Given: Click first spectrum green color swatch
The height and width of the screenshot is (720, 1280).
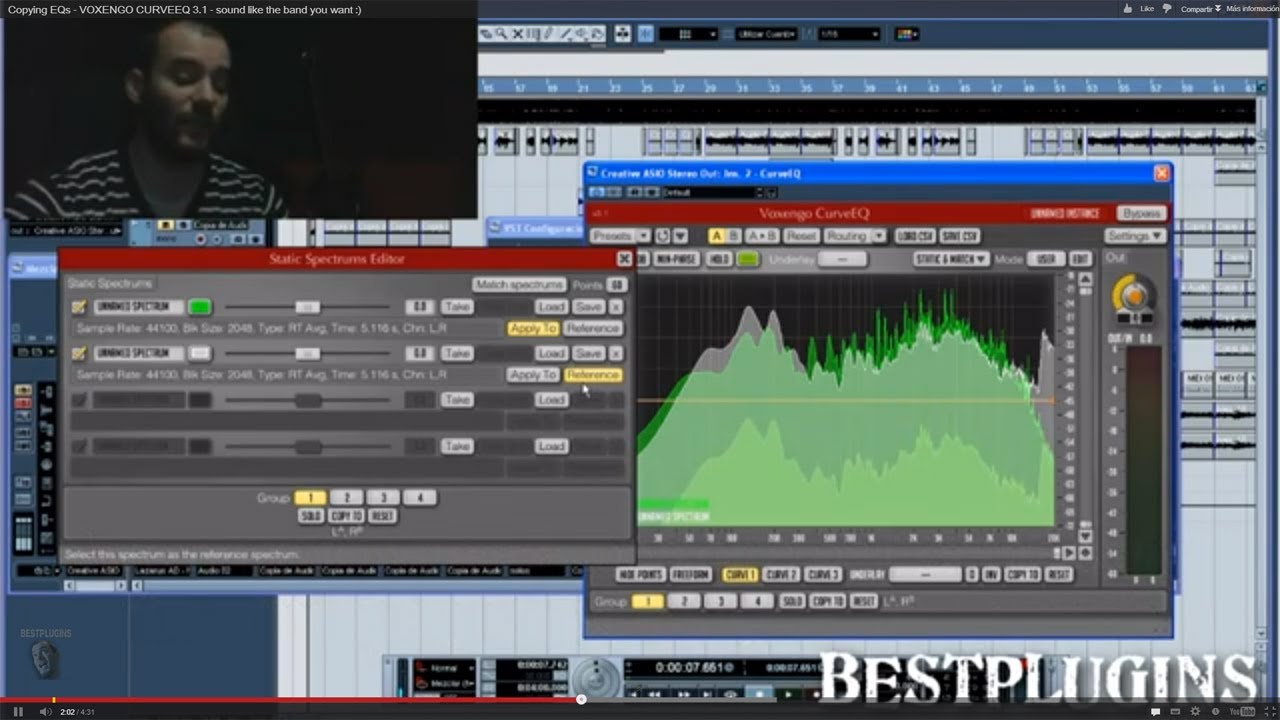Looking at the screenshot, I should click(x=200, y=307).
